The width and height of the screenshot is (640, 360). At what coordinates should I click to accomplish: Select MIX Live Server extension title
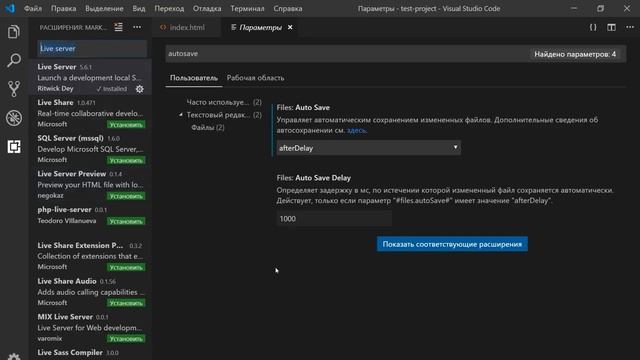[65, 317]
